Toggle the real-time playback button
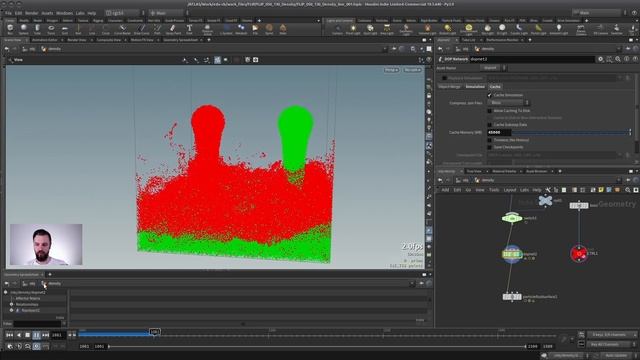 pyautogui.click(x=36, y=346)
